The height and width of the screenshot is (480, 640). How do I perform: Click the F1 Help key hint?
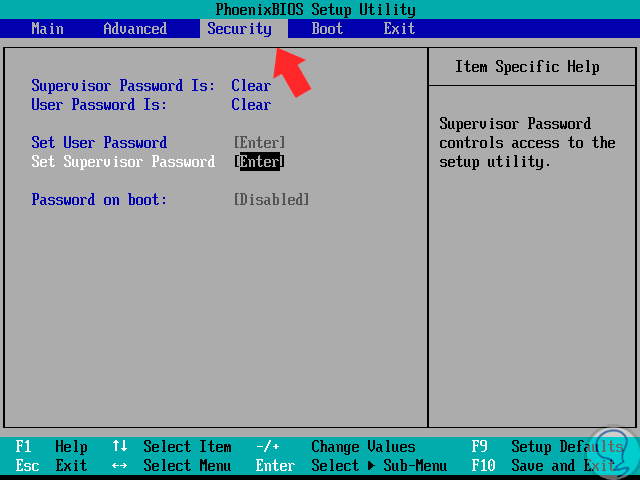click(x=51, y=447)
